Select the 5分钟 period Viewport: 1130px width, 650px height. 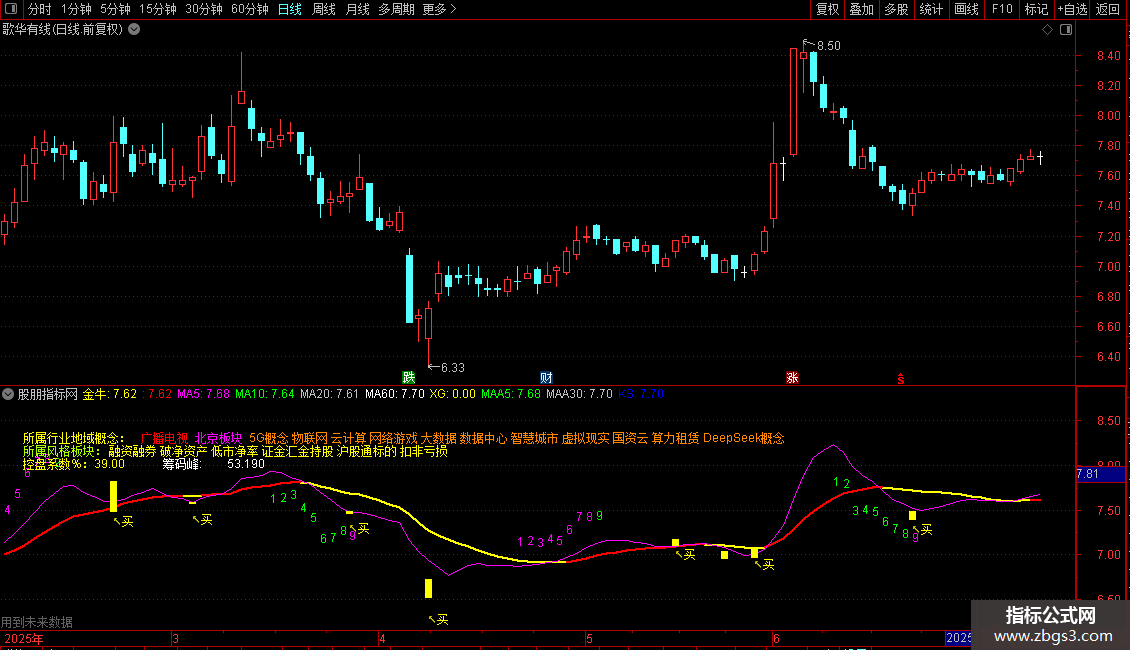tap(115, 9)
